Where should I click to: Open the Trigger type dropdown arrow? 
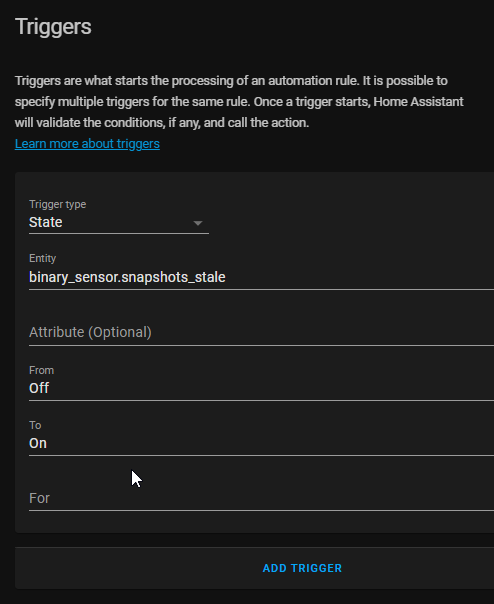198,223
